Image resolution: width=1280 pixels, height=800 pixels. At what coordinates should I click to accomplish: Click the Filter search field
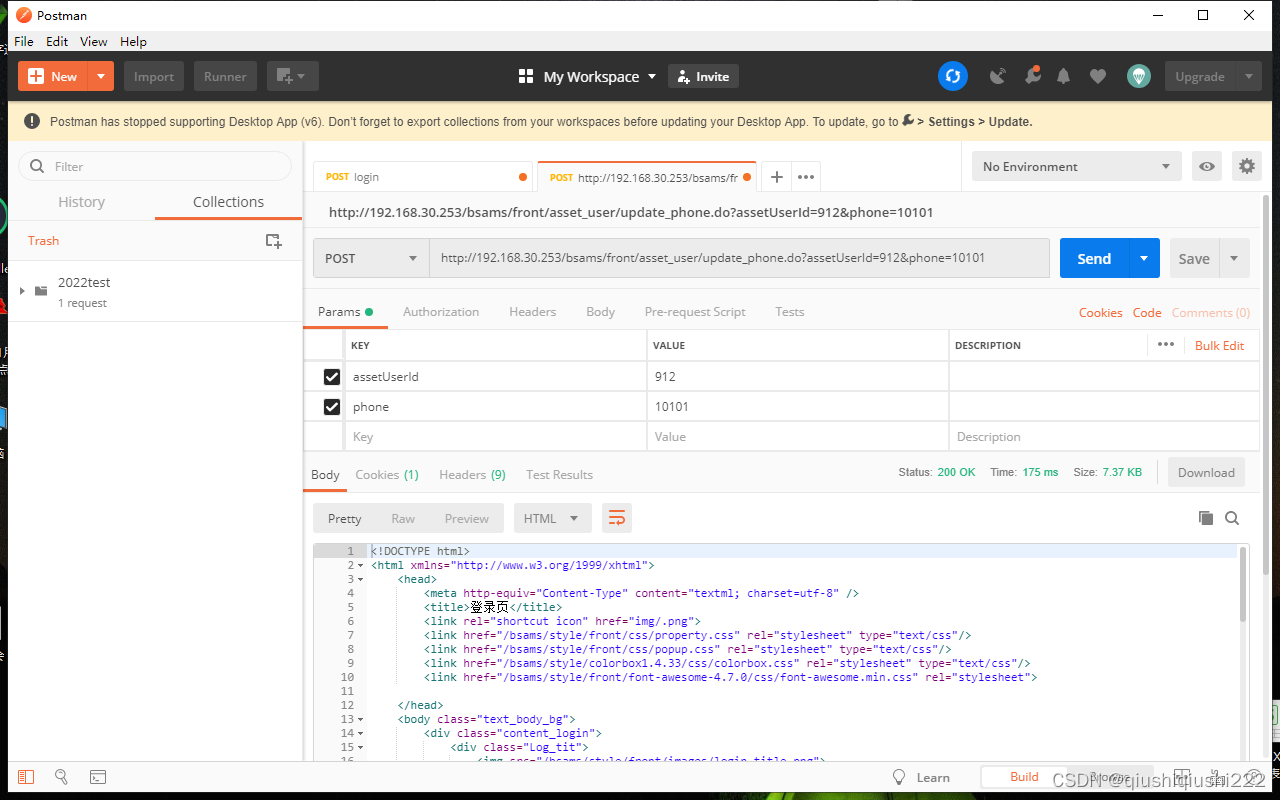[156, 166]
